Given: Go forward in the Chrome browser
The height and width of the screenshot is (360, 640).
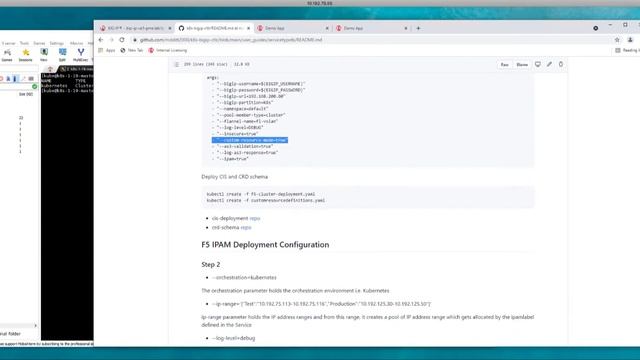Looking at the screenshot, I should click(111, 40).
